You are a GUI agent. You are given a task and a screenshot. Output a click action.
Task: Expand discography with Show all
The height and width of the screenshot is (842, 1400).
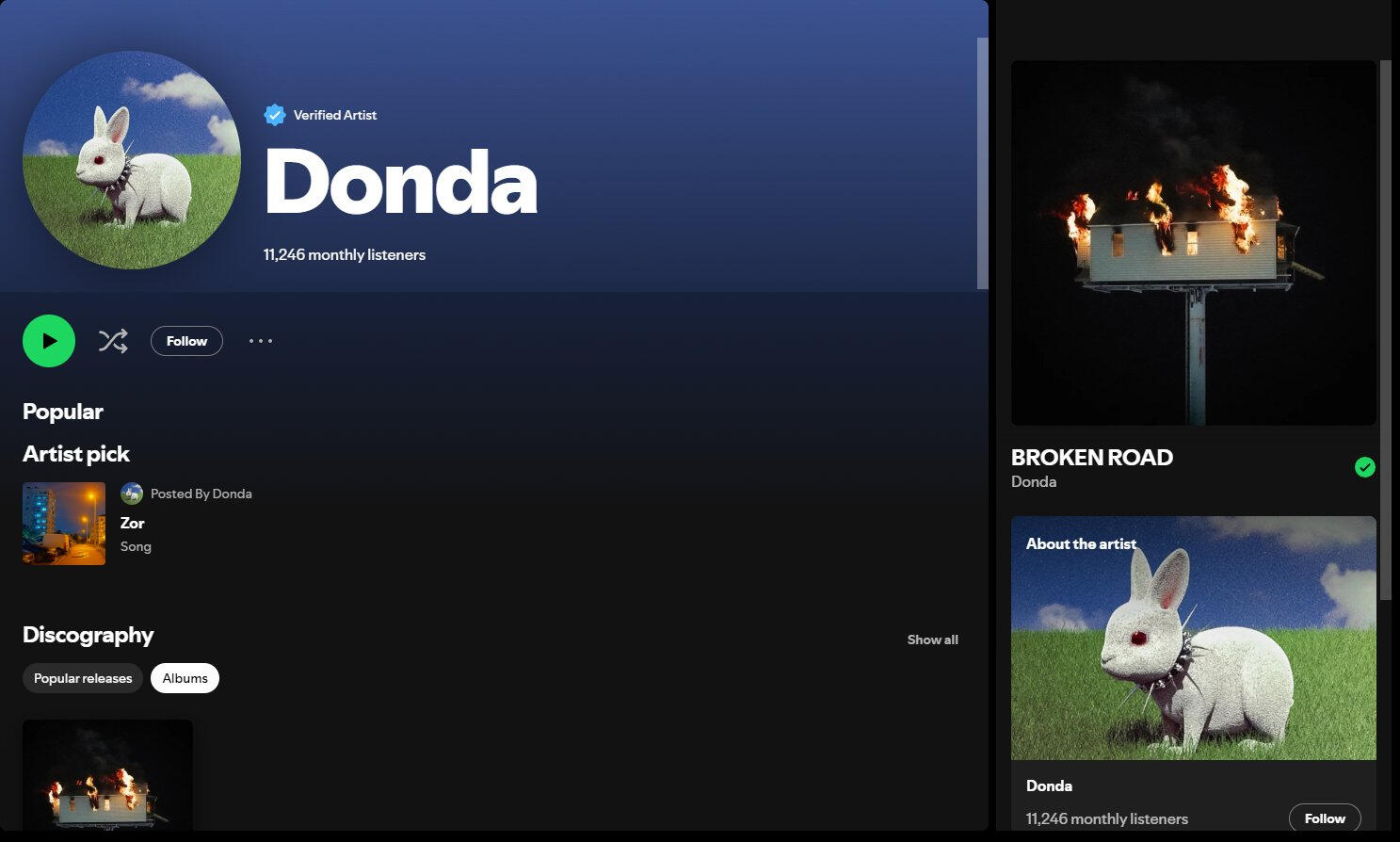point(932,640)
